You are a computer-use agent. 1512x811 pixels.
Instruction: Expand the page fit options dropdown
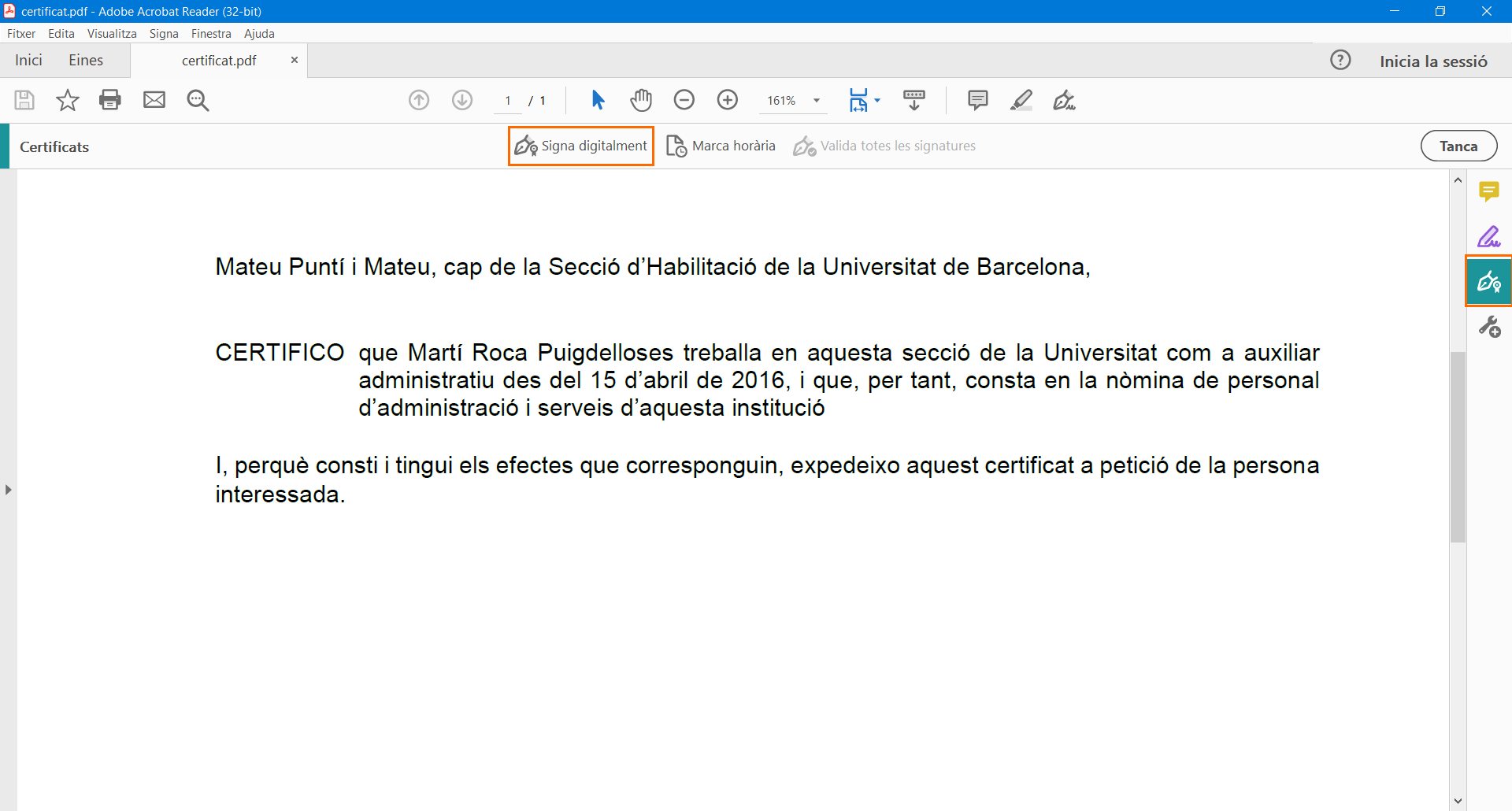tap(877, 101)
